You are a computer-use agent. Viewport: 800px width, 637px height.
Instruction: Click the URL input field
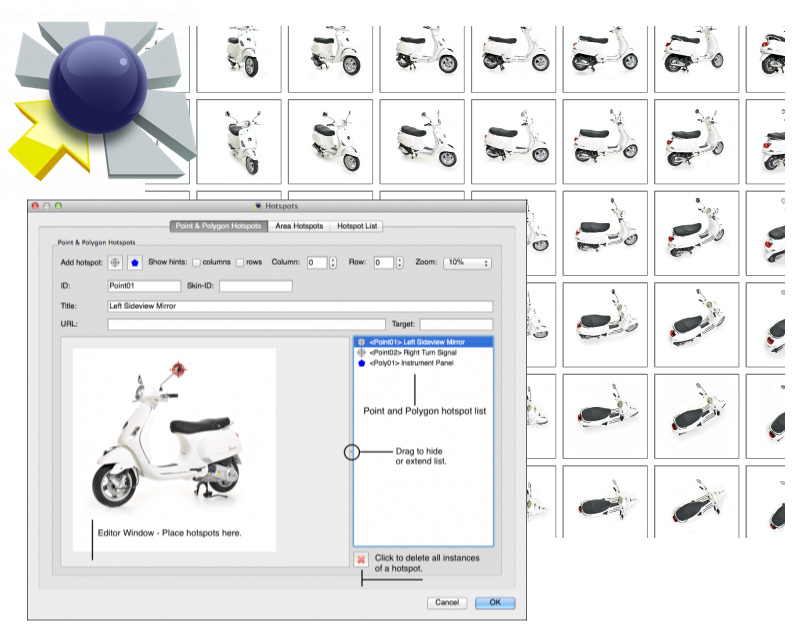(246, 324)
